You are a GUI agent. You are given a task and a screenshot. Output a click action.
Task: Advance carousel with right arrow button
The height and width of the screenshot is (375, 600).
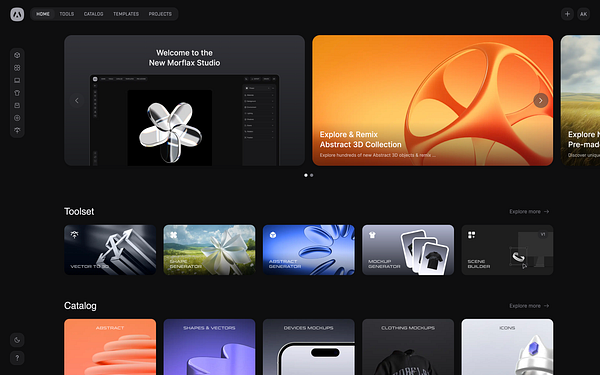[541, 100]
